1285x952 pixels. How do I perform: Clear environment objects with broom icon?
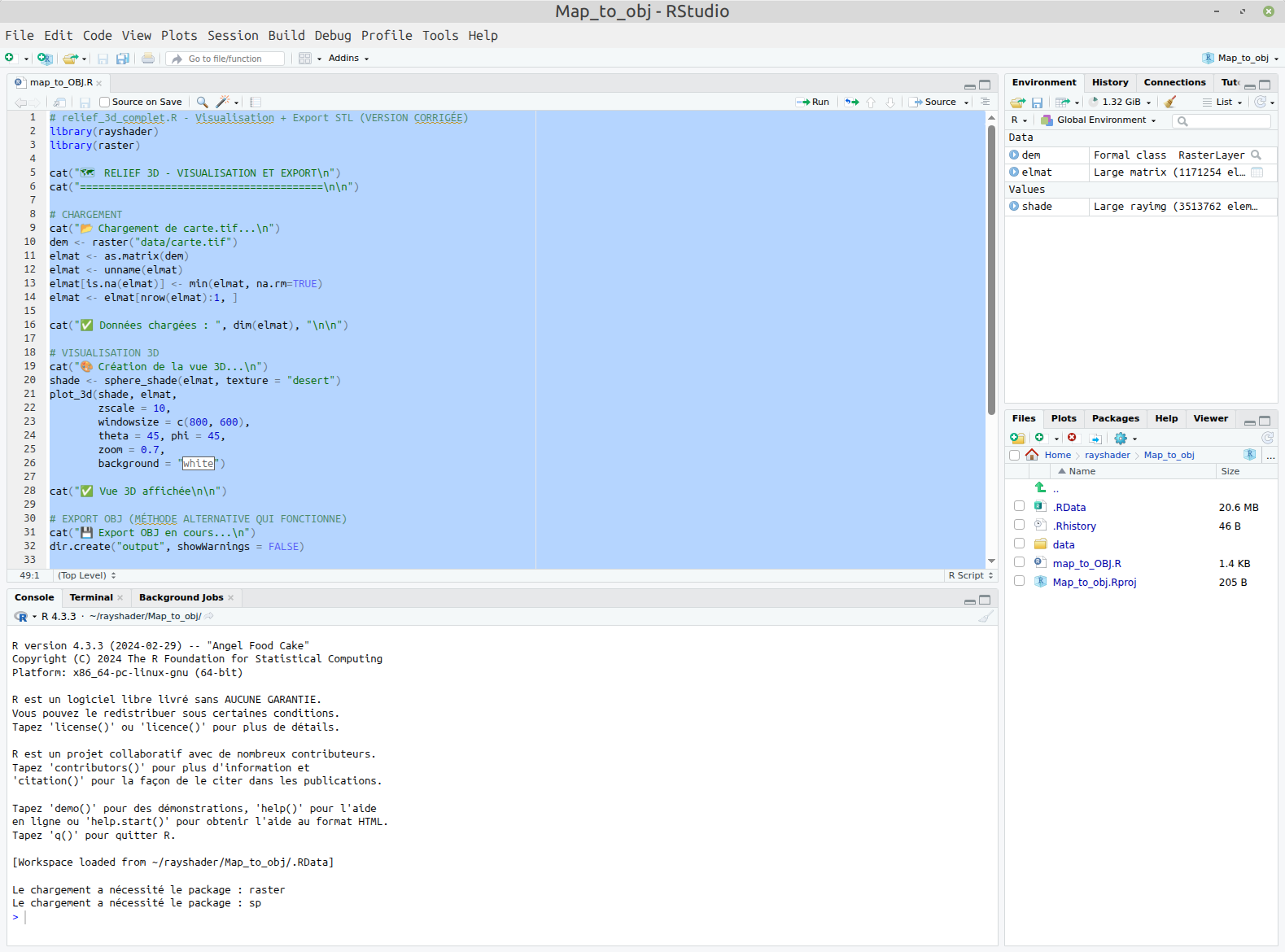tap(1170, 102)
